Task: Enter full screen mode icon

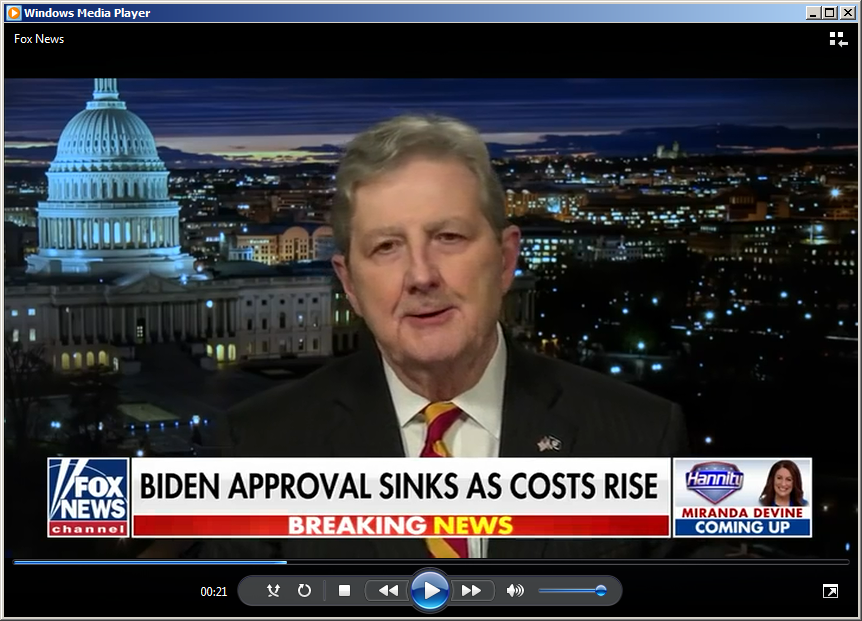Action: [830, 591]
